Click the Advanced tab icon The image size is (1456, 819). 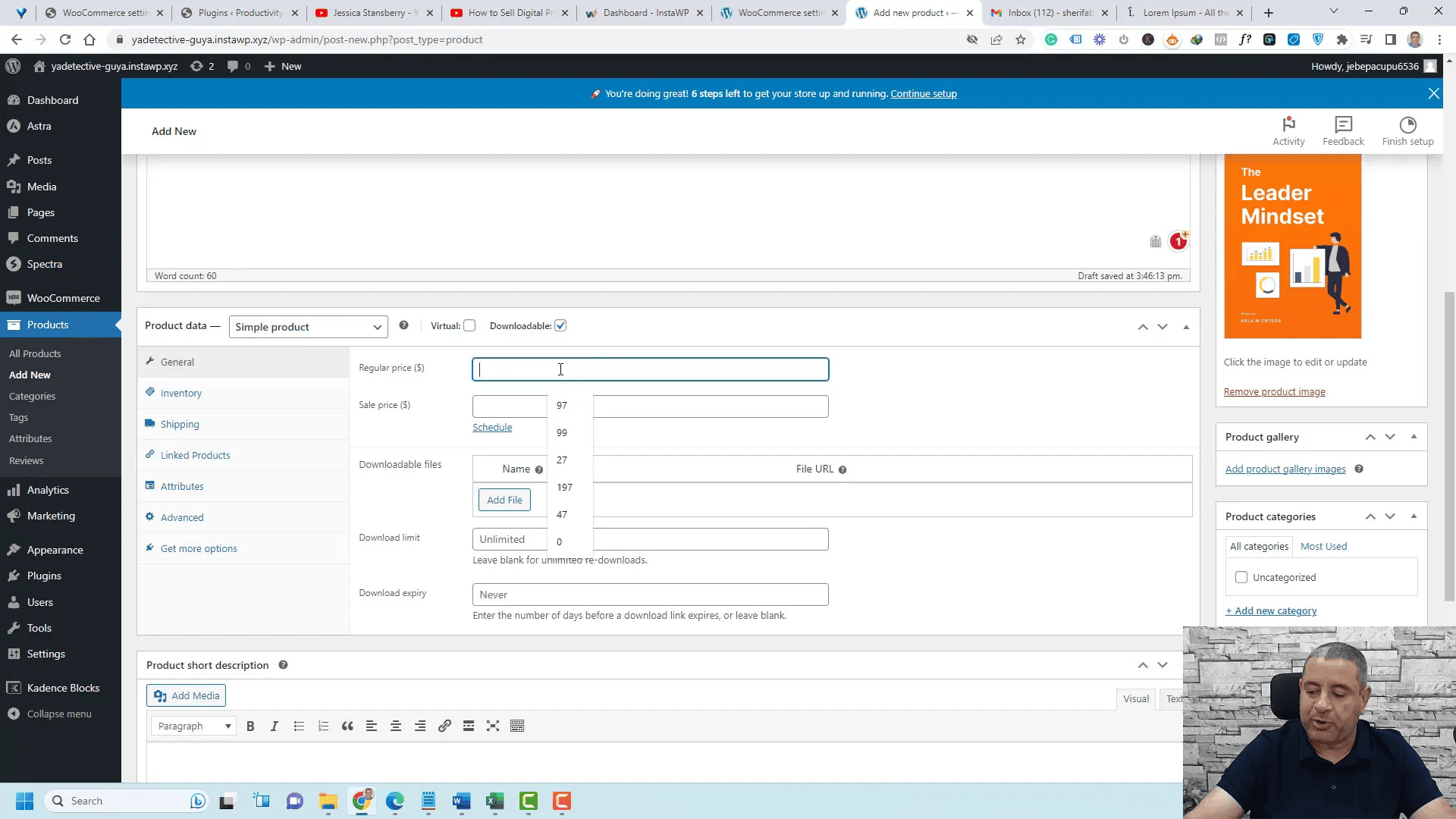(x=150, y=517)
